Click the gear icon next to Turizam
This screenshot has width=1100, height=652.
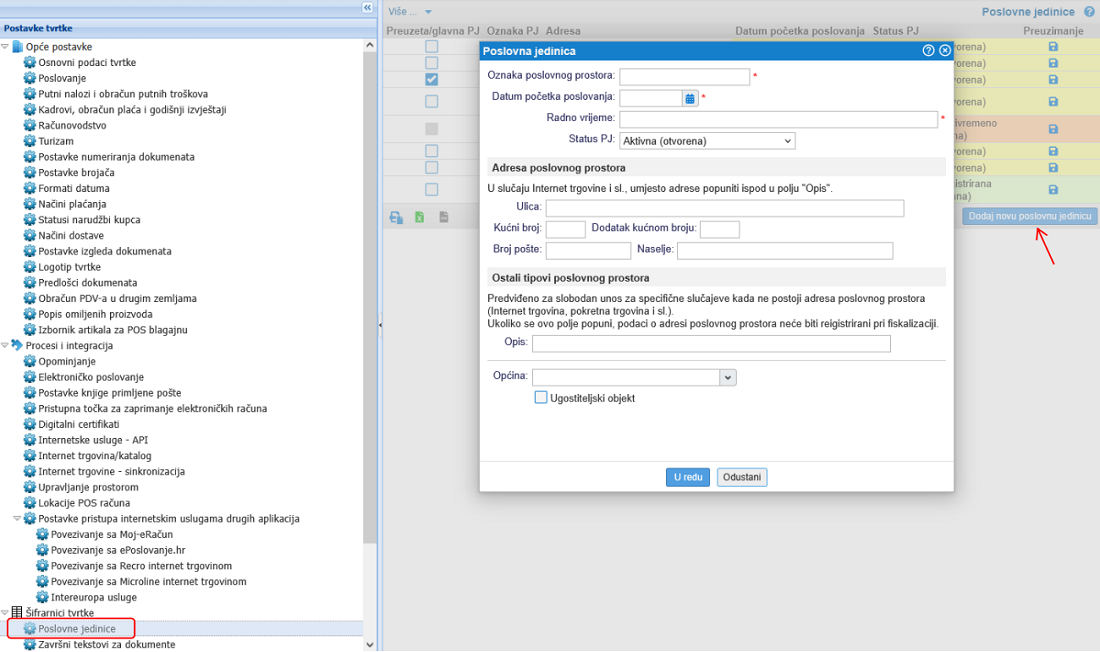click(29, 141)
